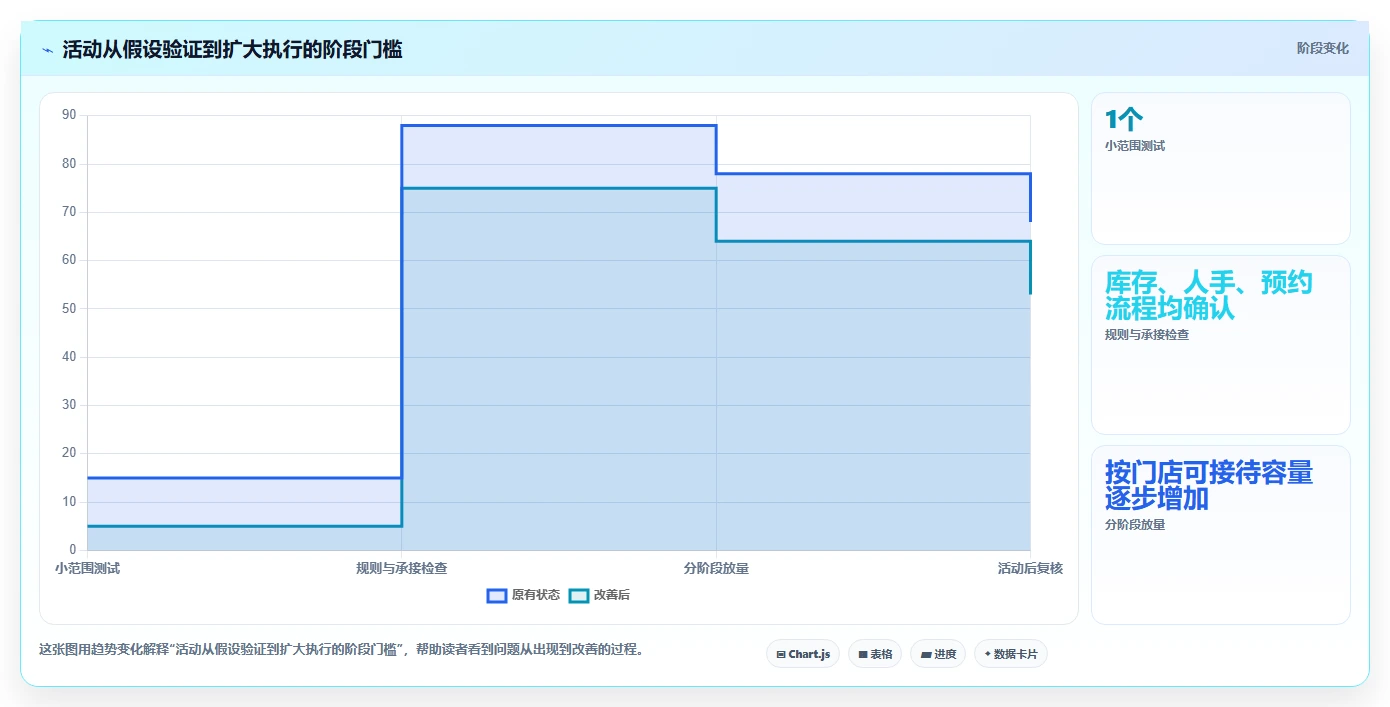Screen dimensions: 1390x707
Task: Click the 规则与承接检查 x-axis label
Action: pyautogui.click(x=401, y=568)
